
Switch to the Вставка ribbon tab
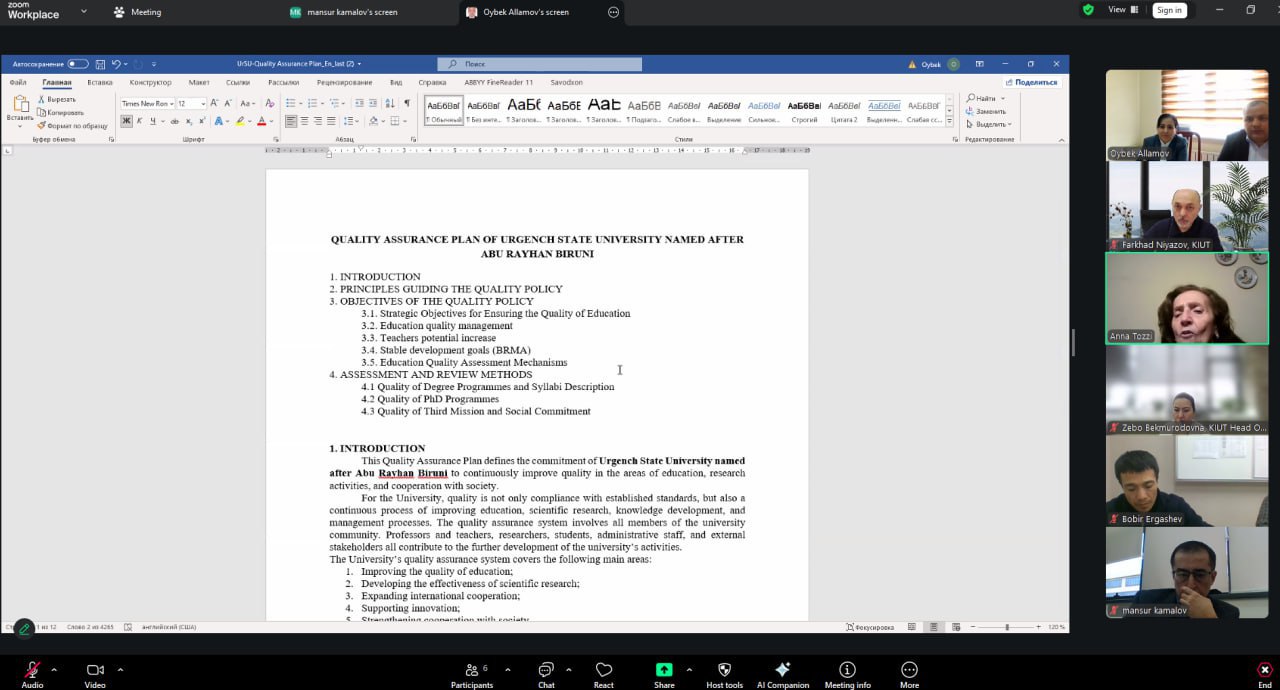100,83
